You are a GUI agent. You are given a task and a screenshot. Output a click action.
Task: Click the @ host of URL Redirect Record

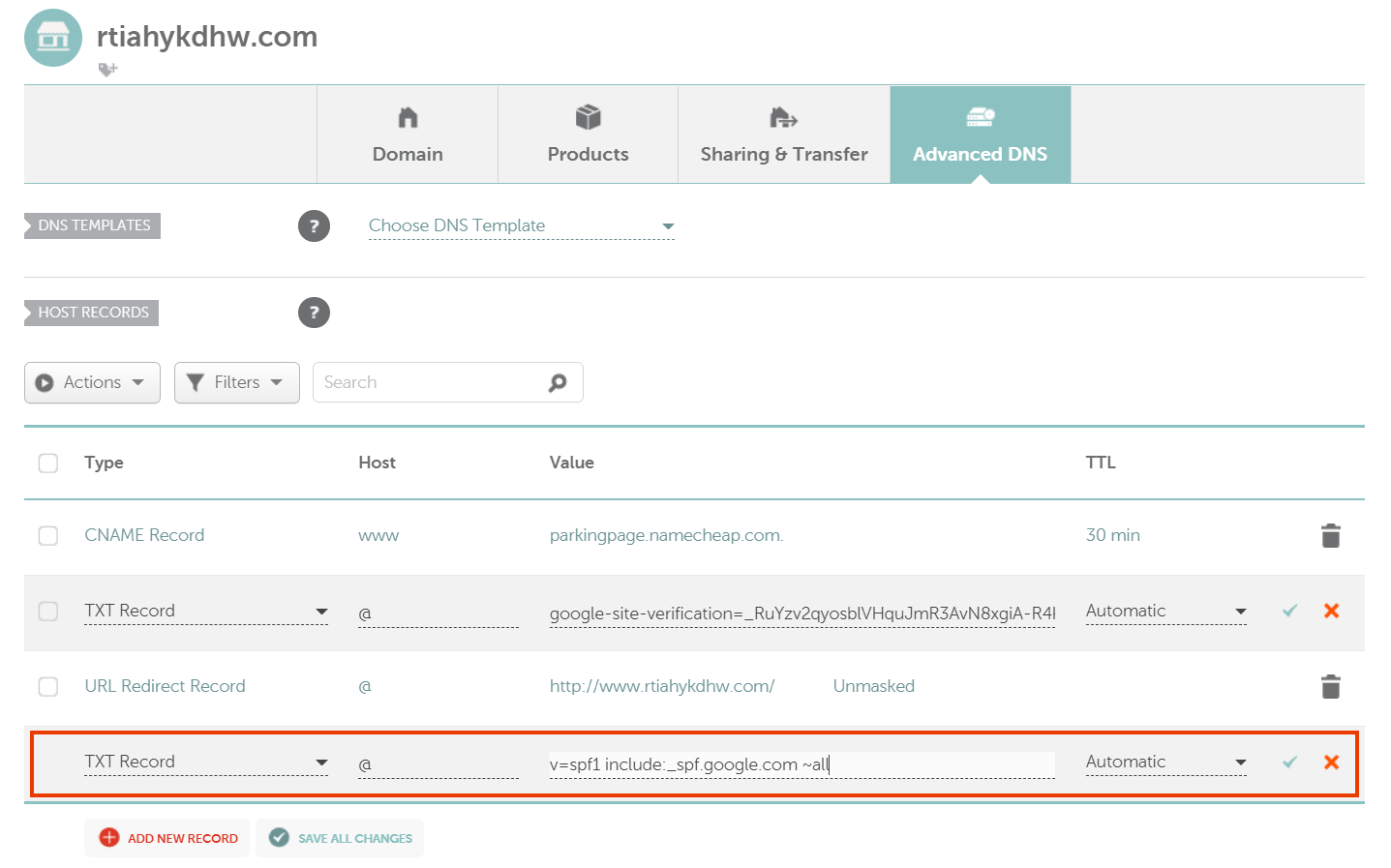tap(365, 686)
